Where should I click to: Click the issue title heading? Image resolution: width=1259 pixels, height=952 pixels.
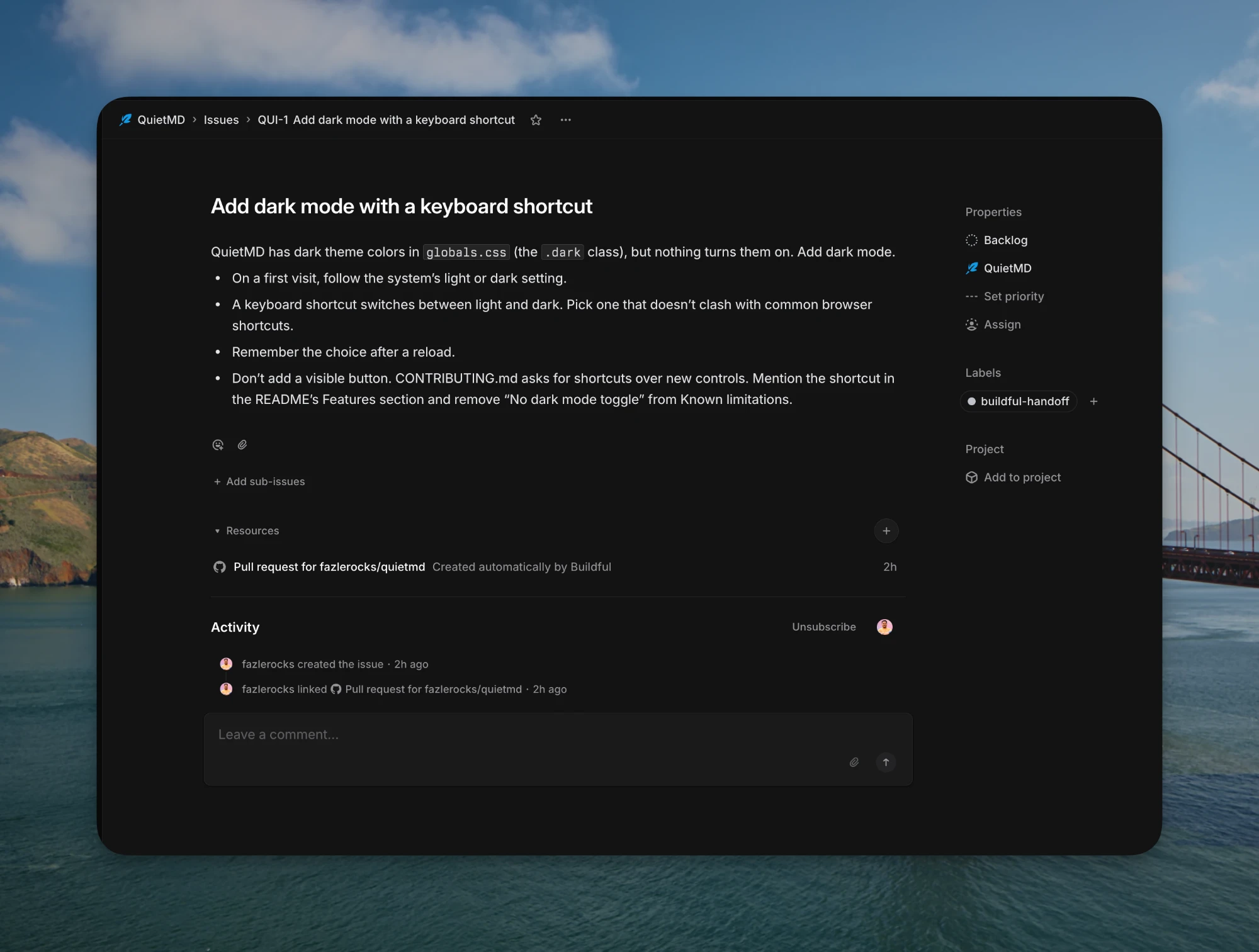coord(402,206)
